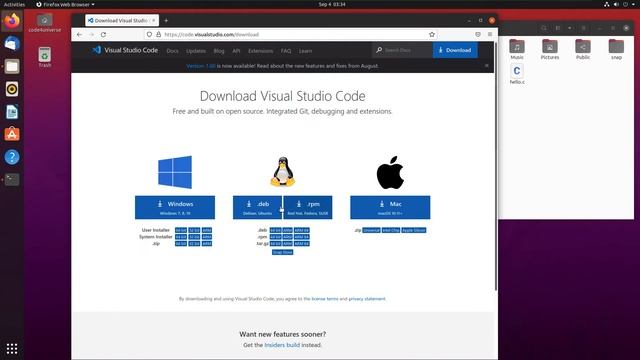Open system status menu in top bar

pyautogui.click(x=620, y=4)
